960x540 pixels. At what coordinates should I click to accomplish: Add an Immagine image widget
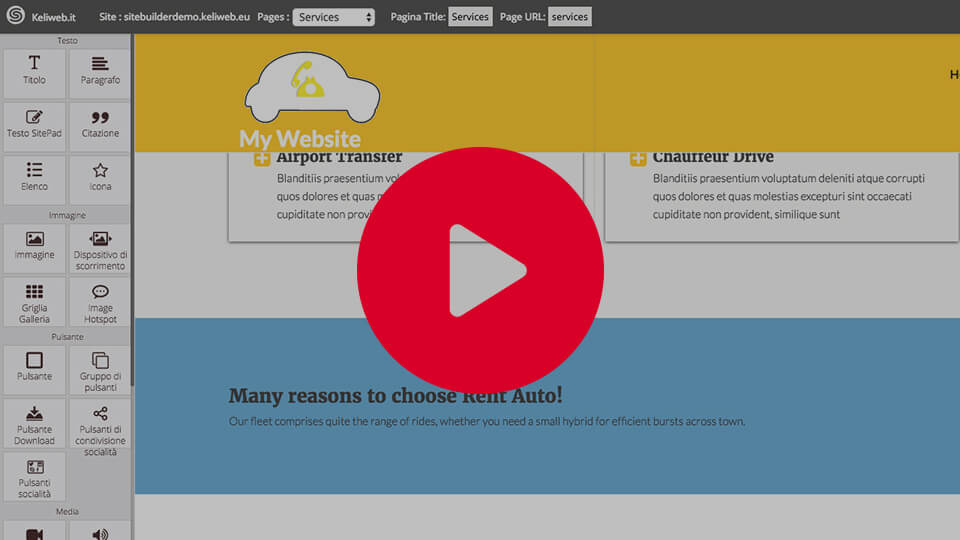pyautogui.click(x=34, y=246)
